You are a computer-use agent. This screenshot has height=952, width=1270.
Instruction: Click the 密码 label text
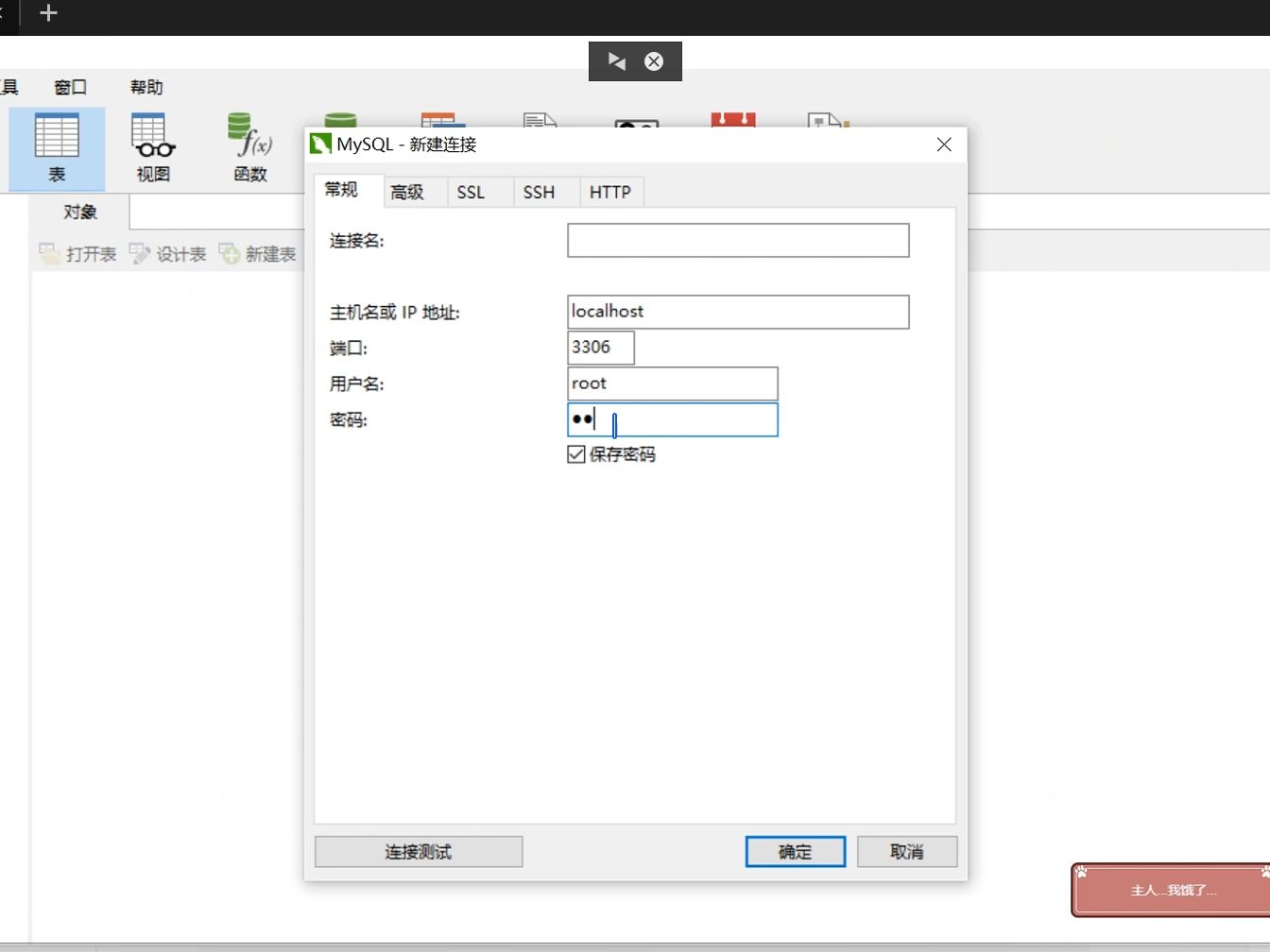click(x=348, y=420)
